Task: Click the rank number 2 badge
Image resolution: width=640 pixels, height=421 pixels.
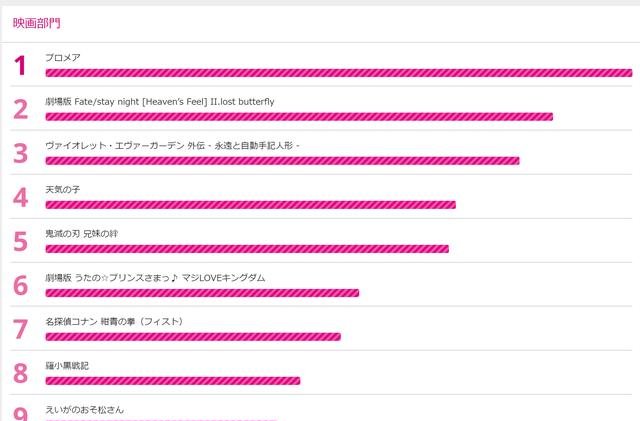Action: tap(20, 110)
